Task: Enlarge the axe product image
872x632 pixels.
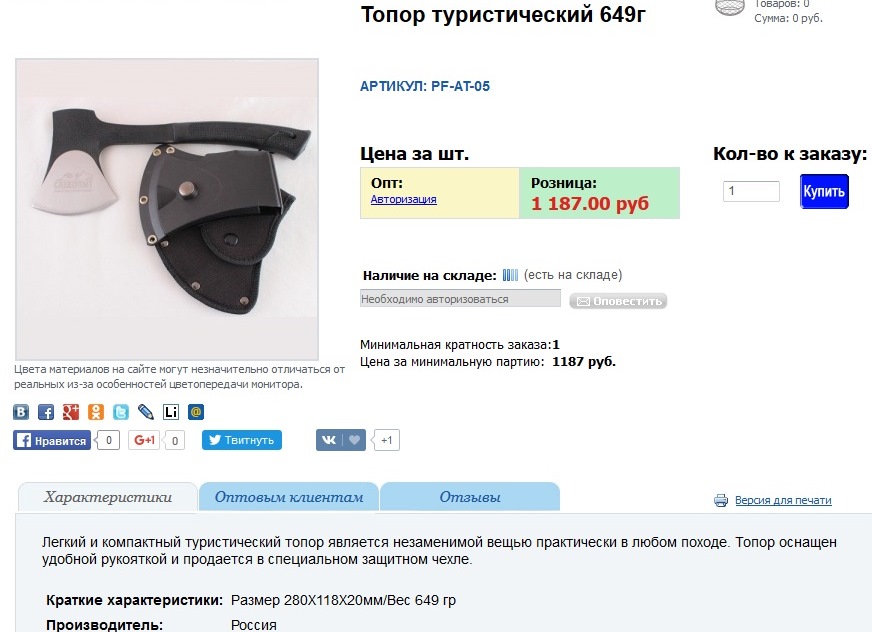Action: coord(167,209)
